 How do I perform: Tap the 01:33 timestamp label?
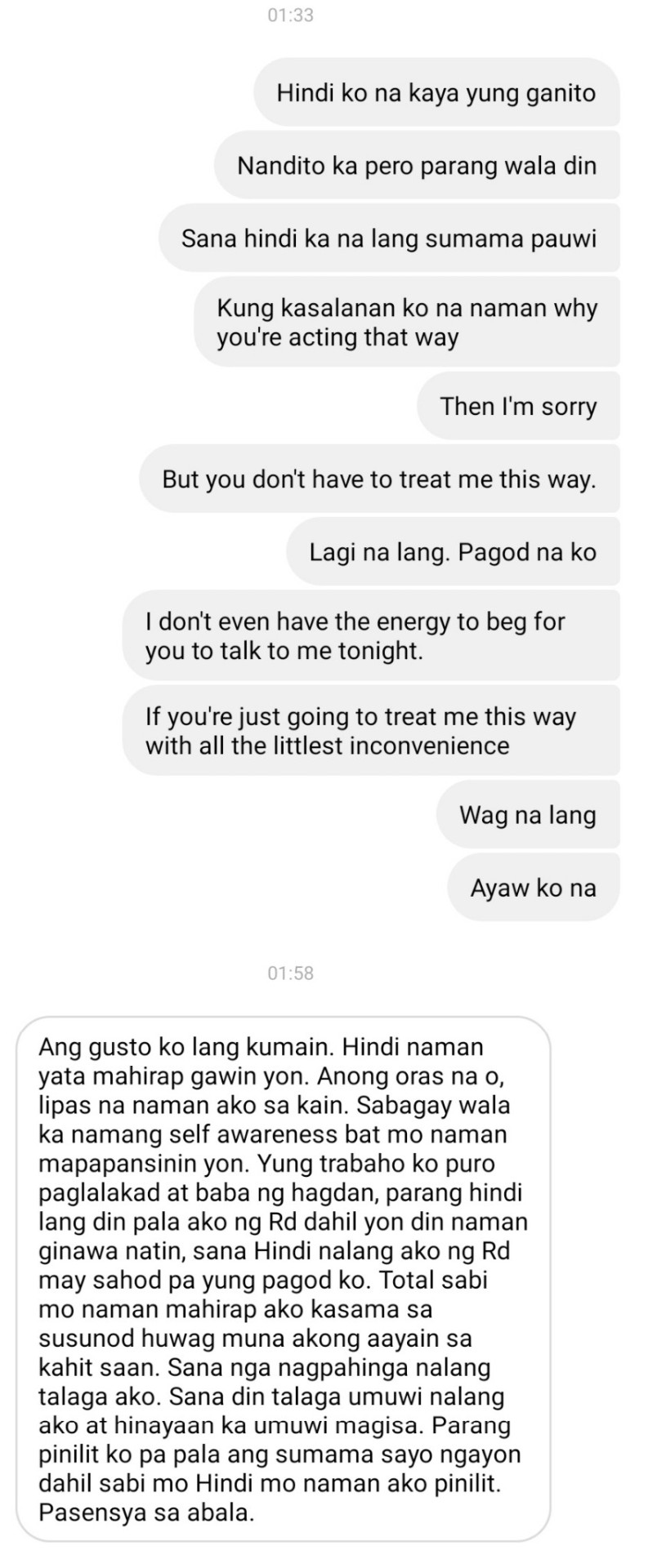tap(290, 16)
